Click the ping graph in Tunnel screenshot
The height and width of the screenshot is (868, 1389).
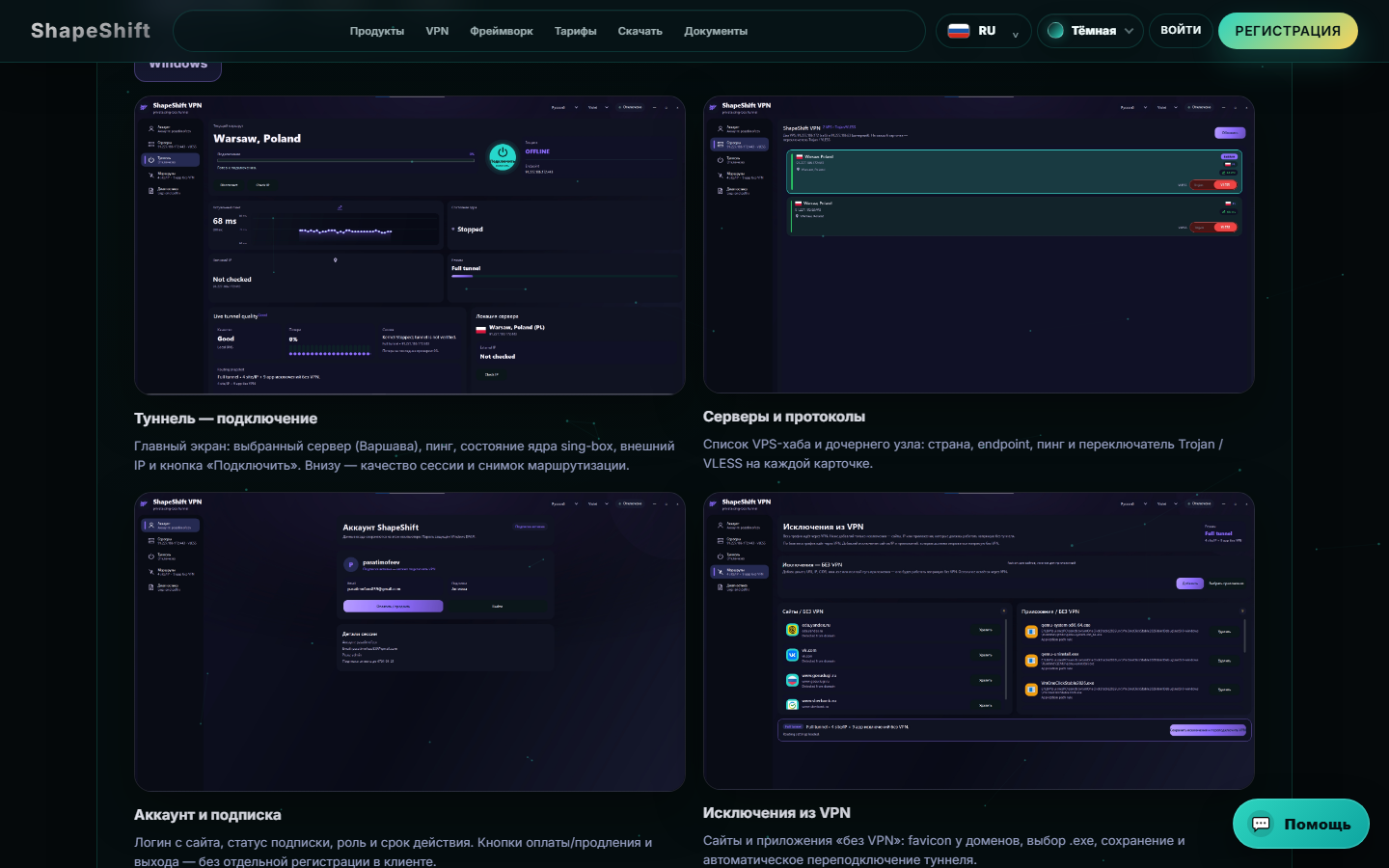[345, 231]
